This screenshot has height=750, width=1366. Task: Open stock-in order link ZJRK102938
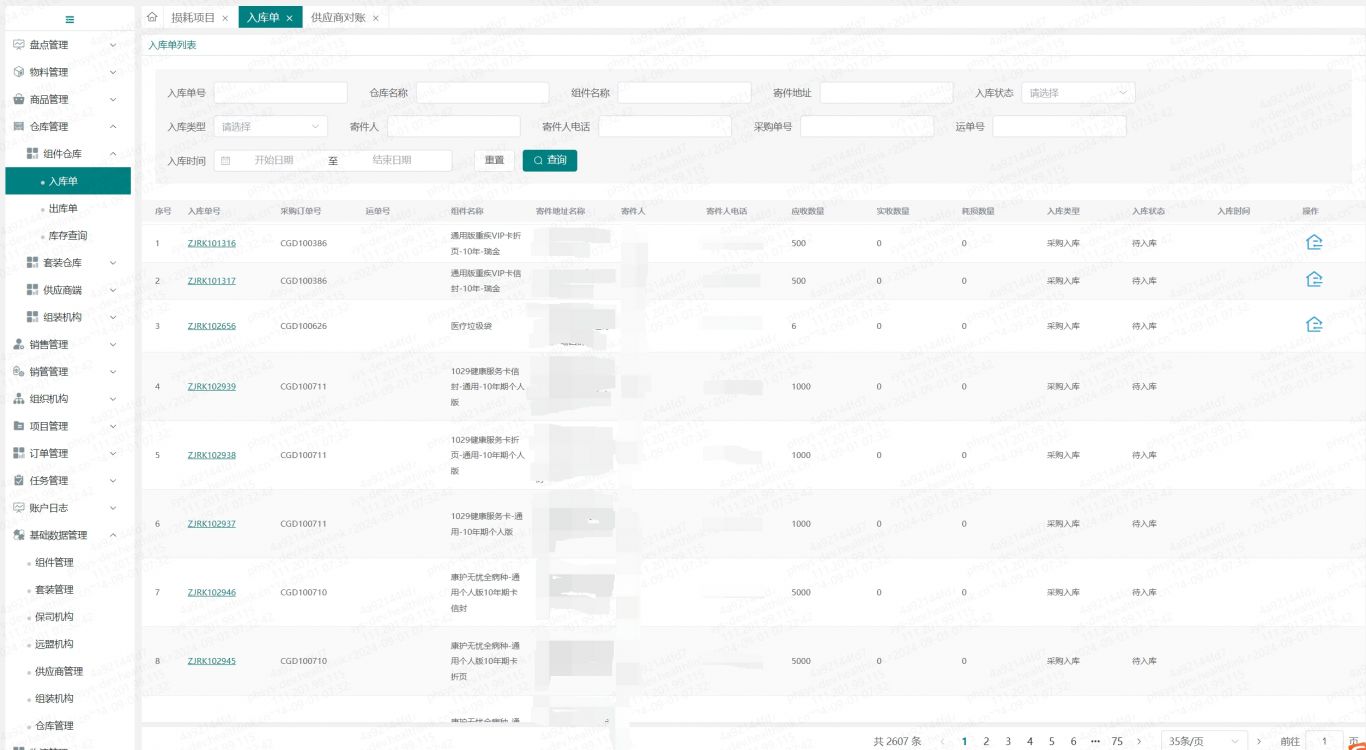[x=212, y=455]
